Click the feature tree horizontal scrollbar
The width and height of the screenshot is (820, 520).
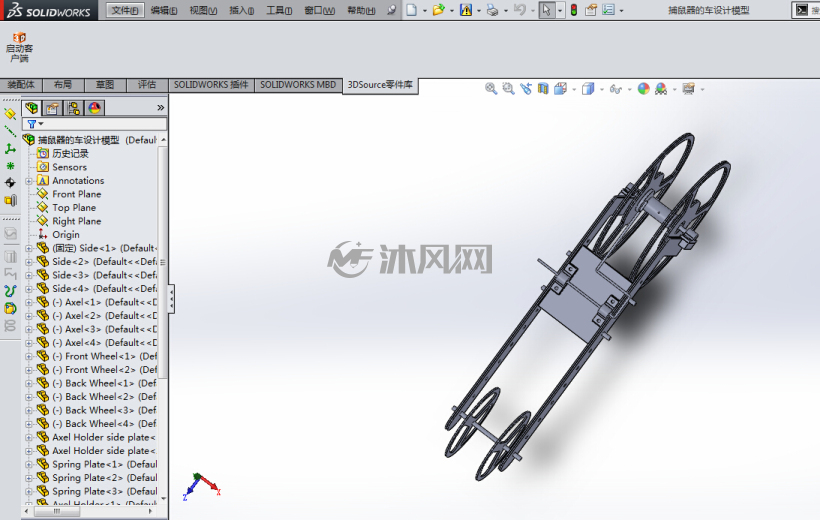click(56, 511)
